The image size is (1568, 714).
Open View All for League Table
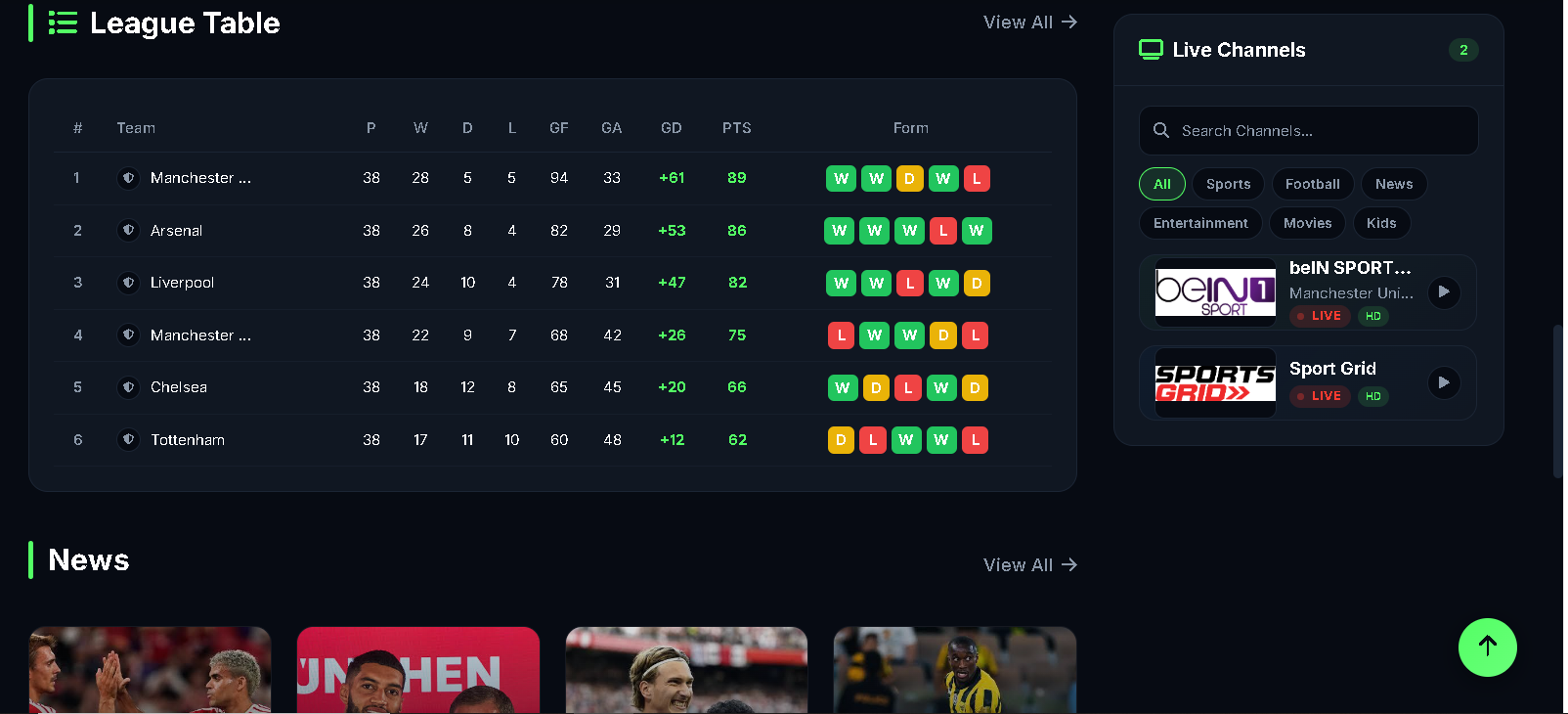[1030, 22]
